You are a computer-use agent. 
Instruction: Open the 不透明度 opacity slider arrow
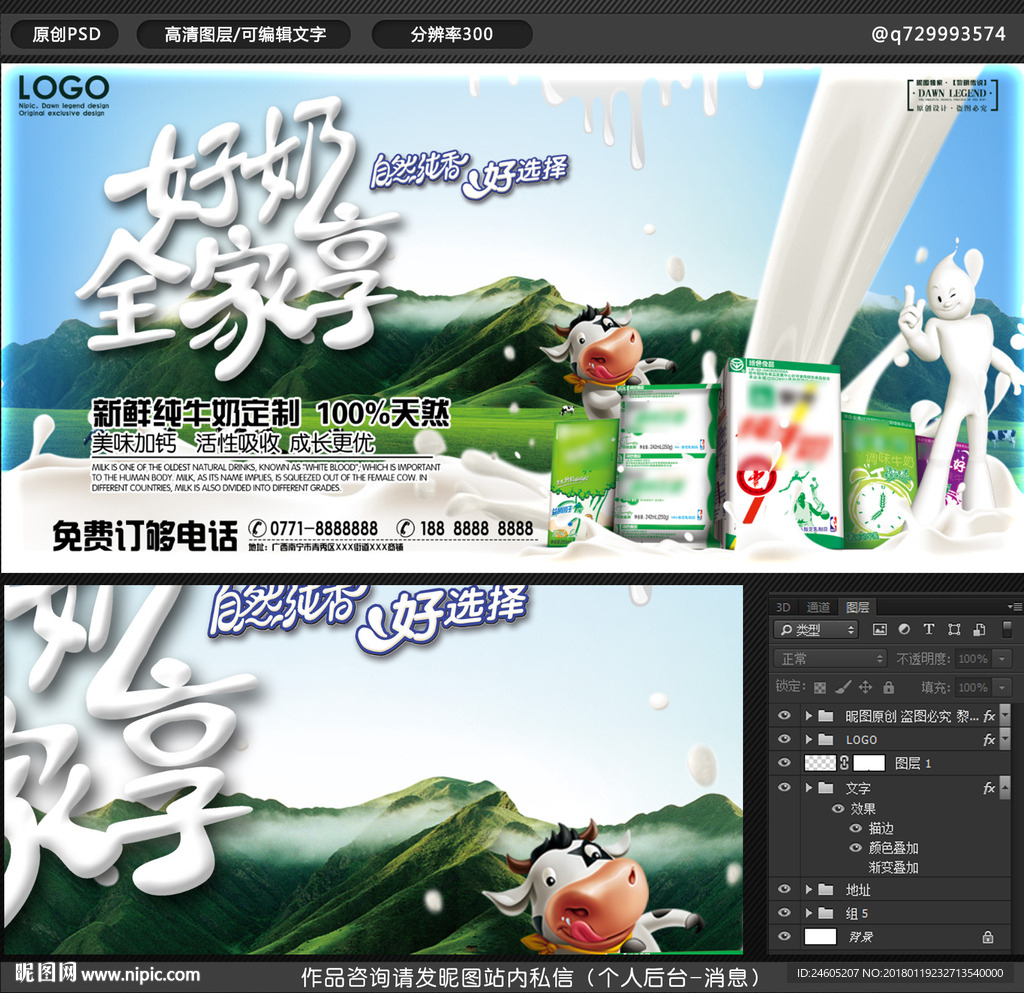[1002, 659]
